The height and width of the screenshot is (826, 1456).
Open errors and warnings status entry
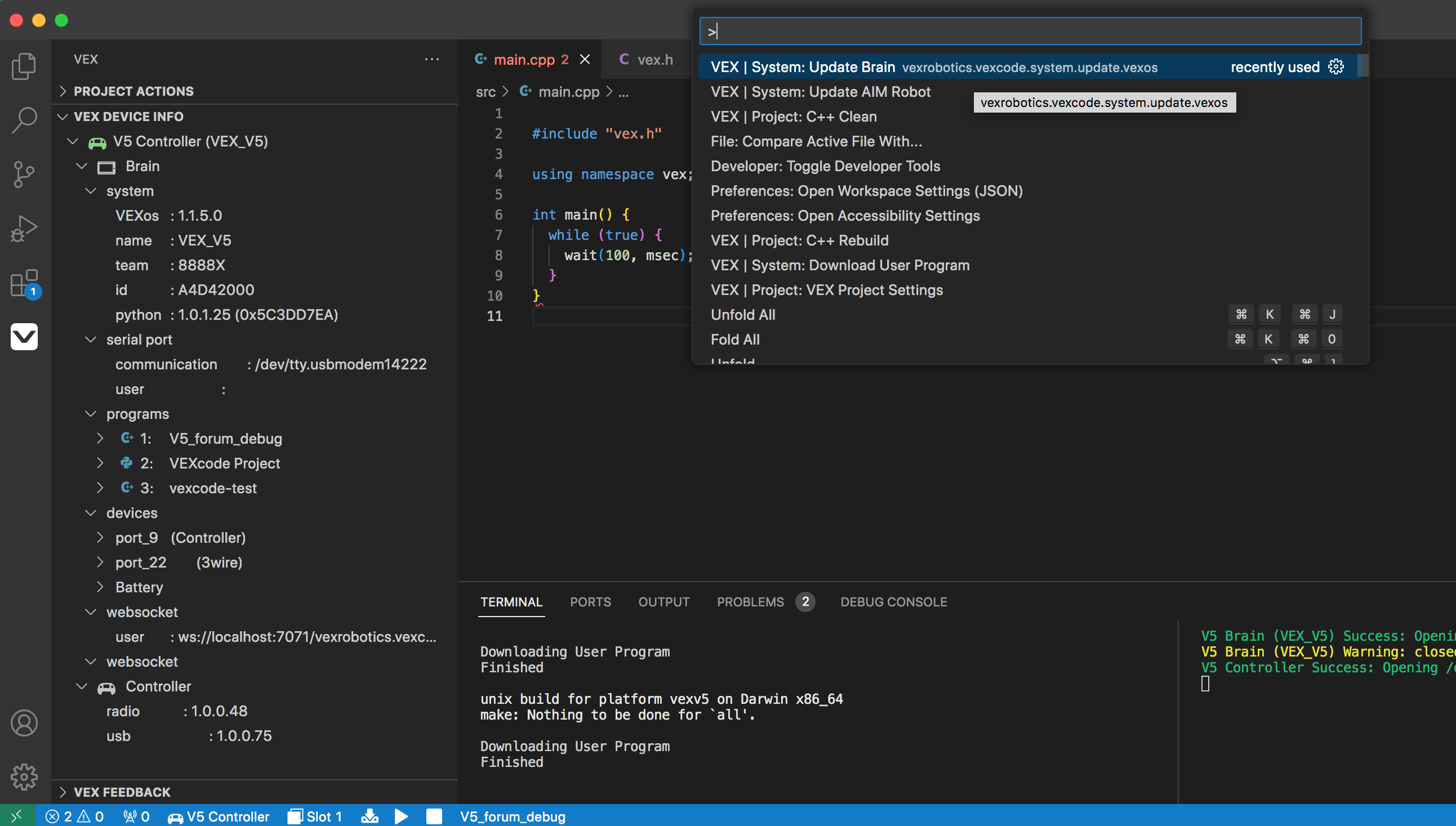point(74,816)
